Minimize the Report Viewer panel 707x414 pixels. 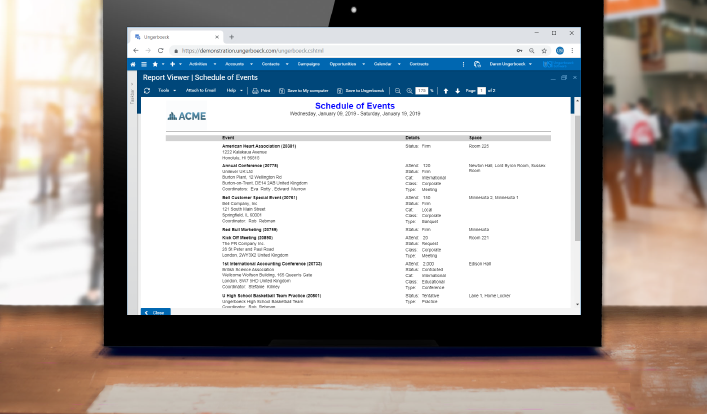(553, 78)
